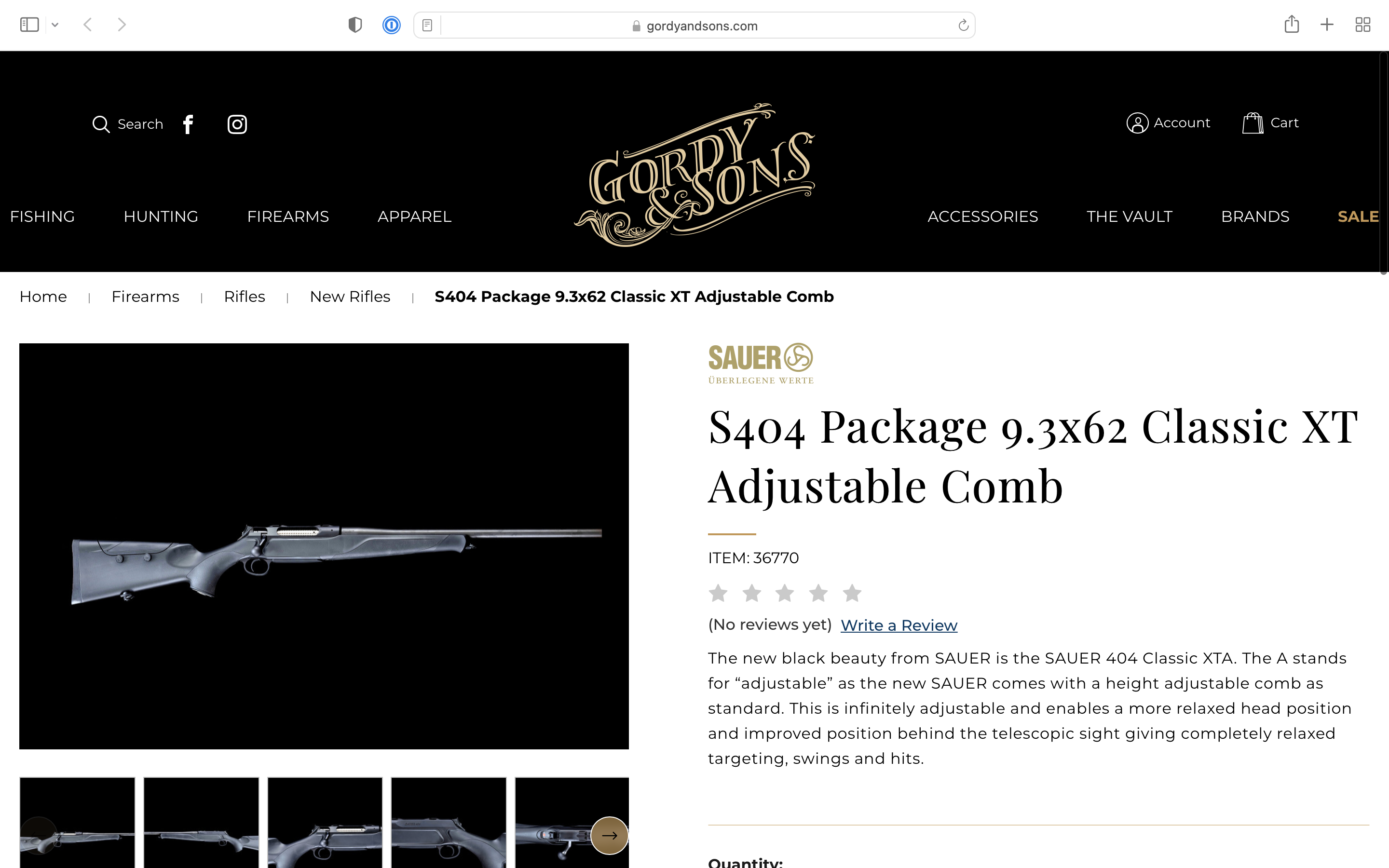
Task: Show Safari tab overview grid
Action: click(1362, 25)
